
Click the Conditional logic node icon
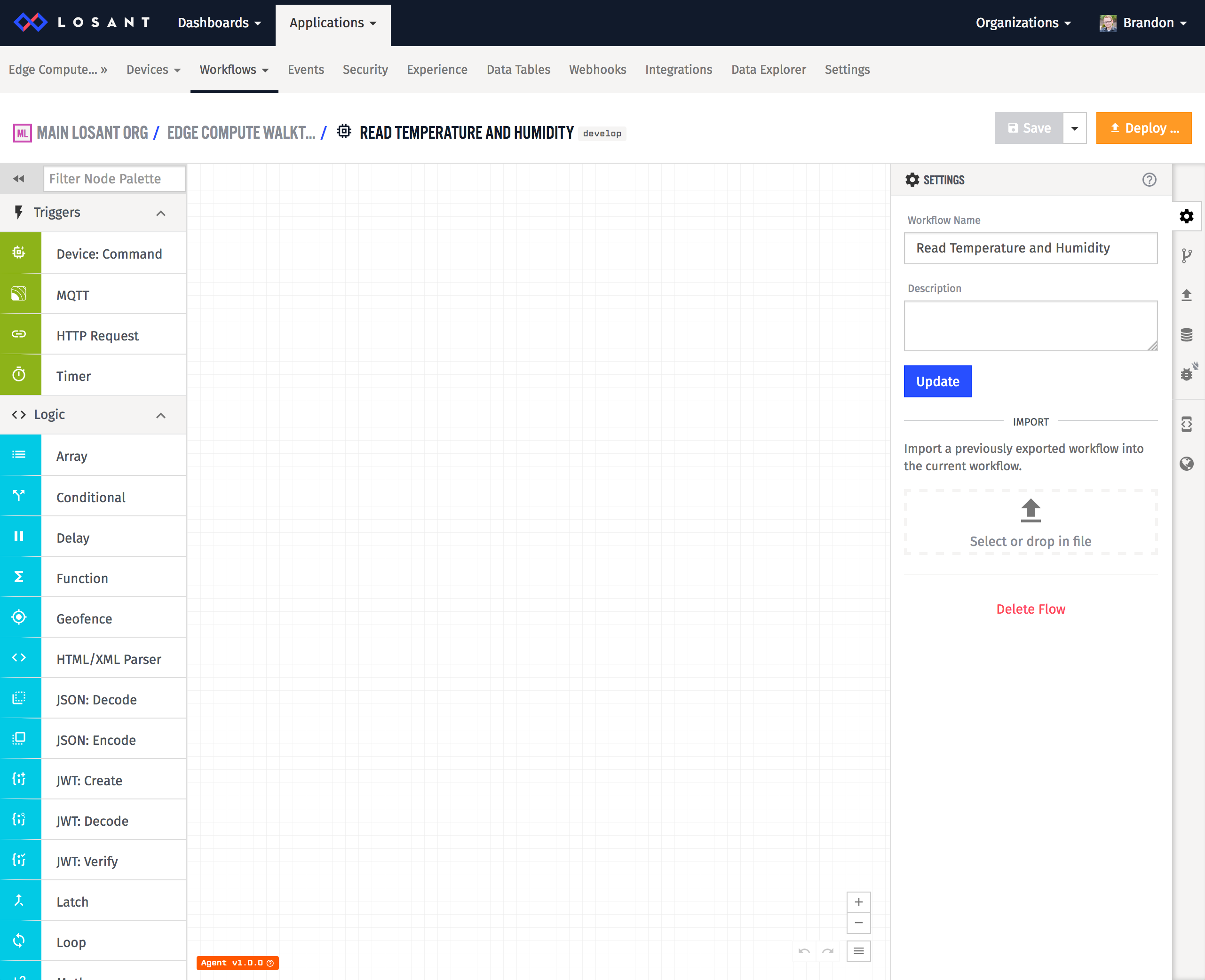coord(20,496)
